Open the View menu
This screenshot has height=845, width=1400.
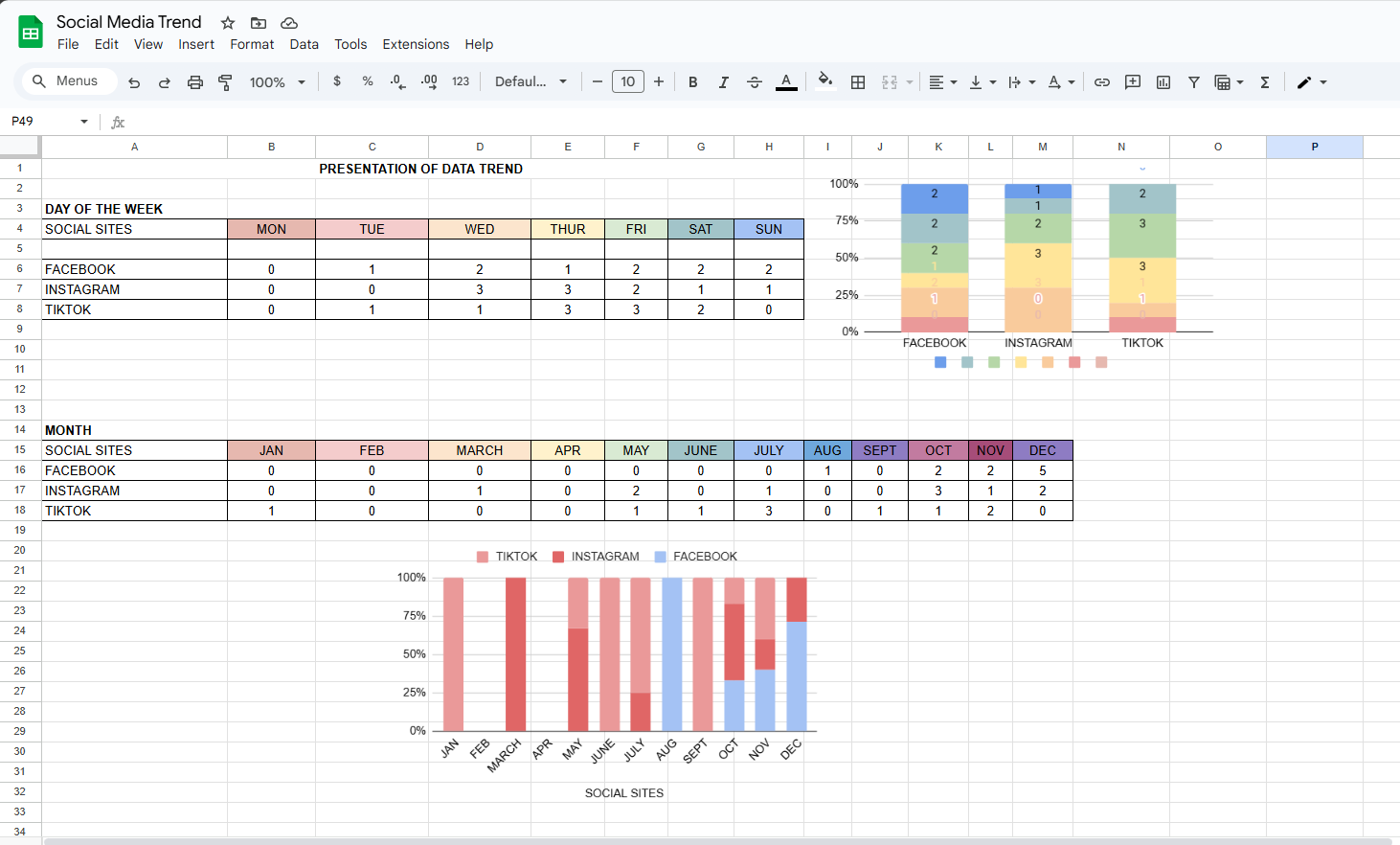click(x=148, y=44)
